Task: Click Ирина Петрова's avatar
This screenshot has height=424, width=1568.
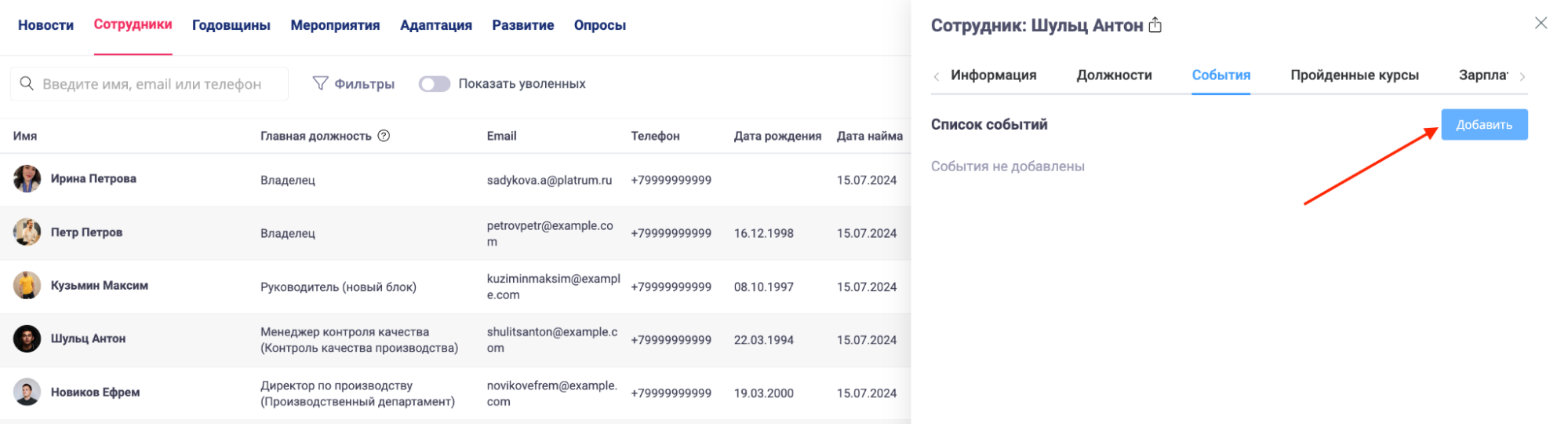Action: (27, 179)
